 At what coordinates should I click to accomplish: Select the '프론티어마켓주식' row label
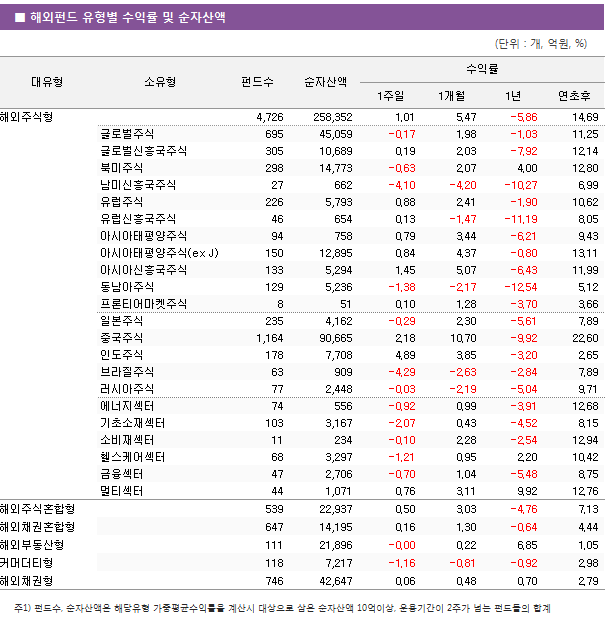tap(143, 304)
